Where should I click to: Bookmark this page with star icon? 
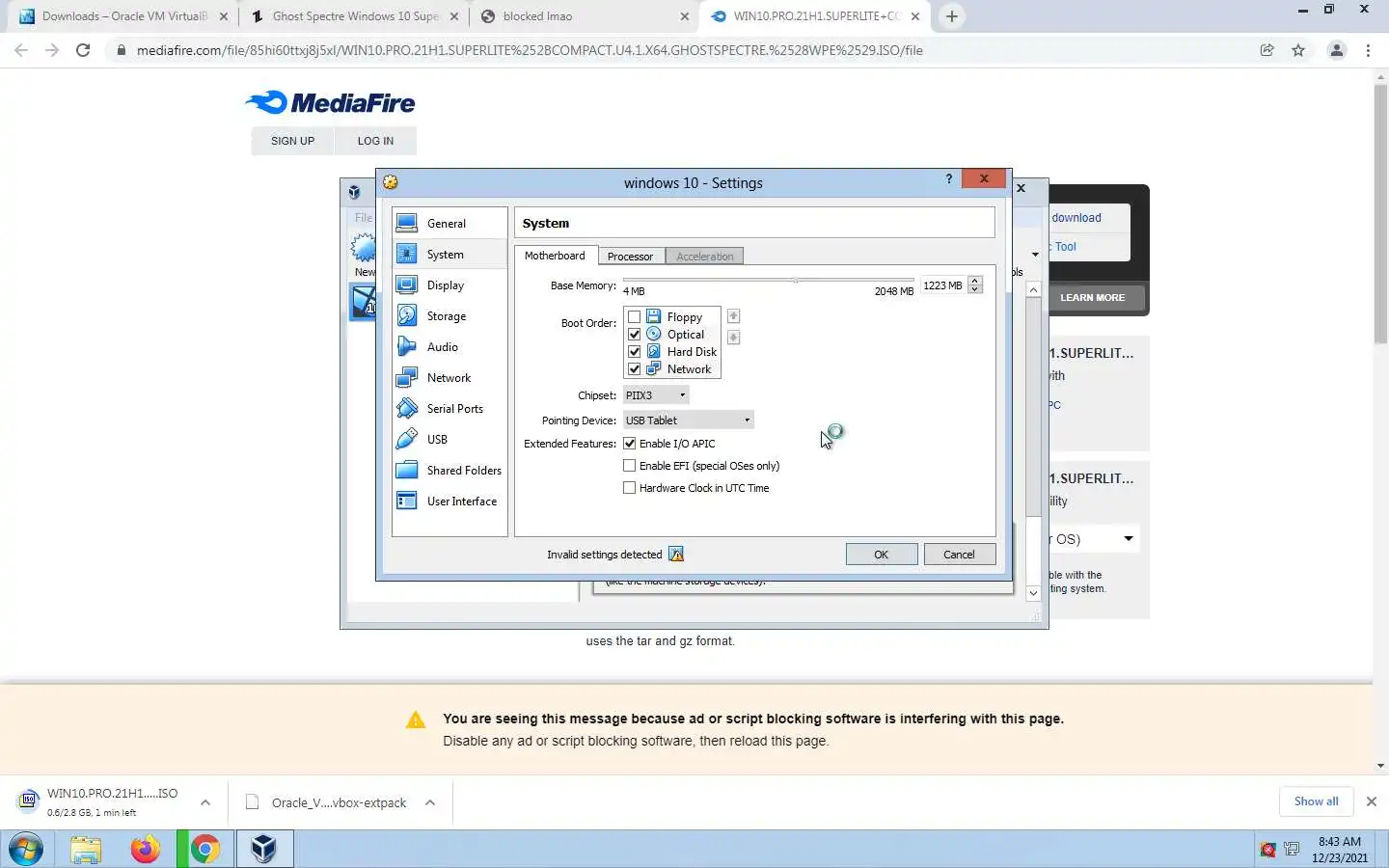[x=1298, y=50]
